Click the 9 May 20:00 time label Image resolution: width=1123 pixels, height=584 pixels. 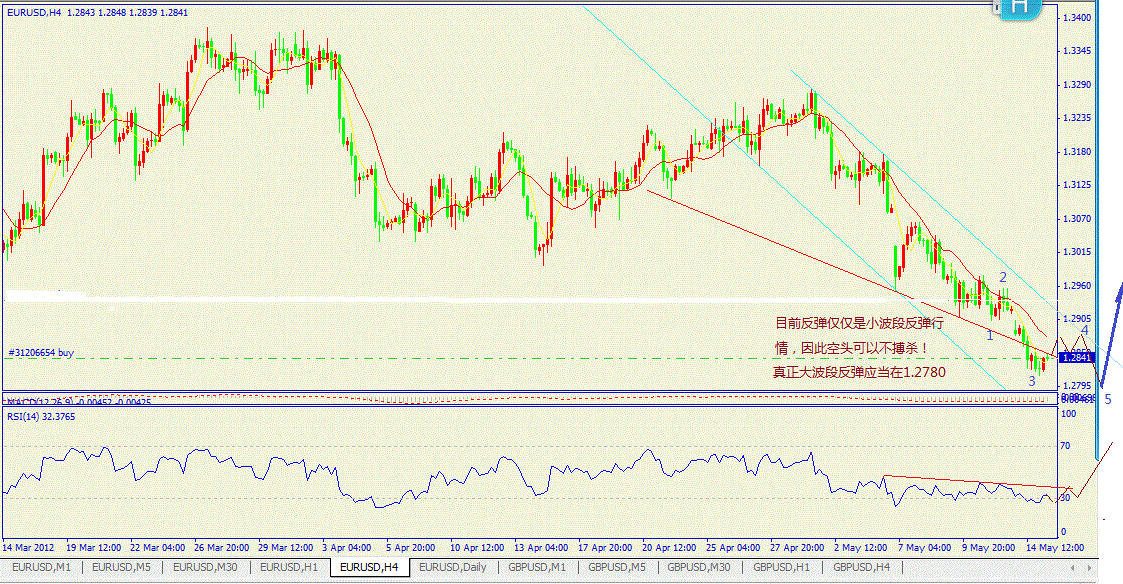tap(988, 547)
